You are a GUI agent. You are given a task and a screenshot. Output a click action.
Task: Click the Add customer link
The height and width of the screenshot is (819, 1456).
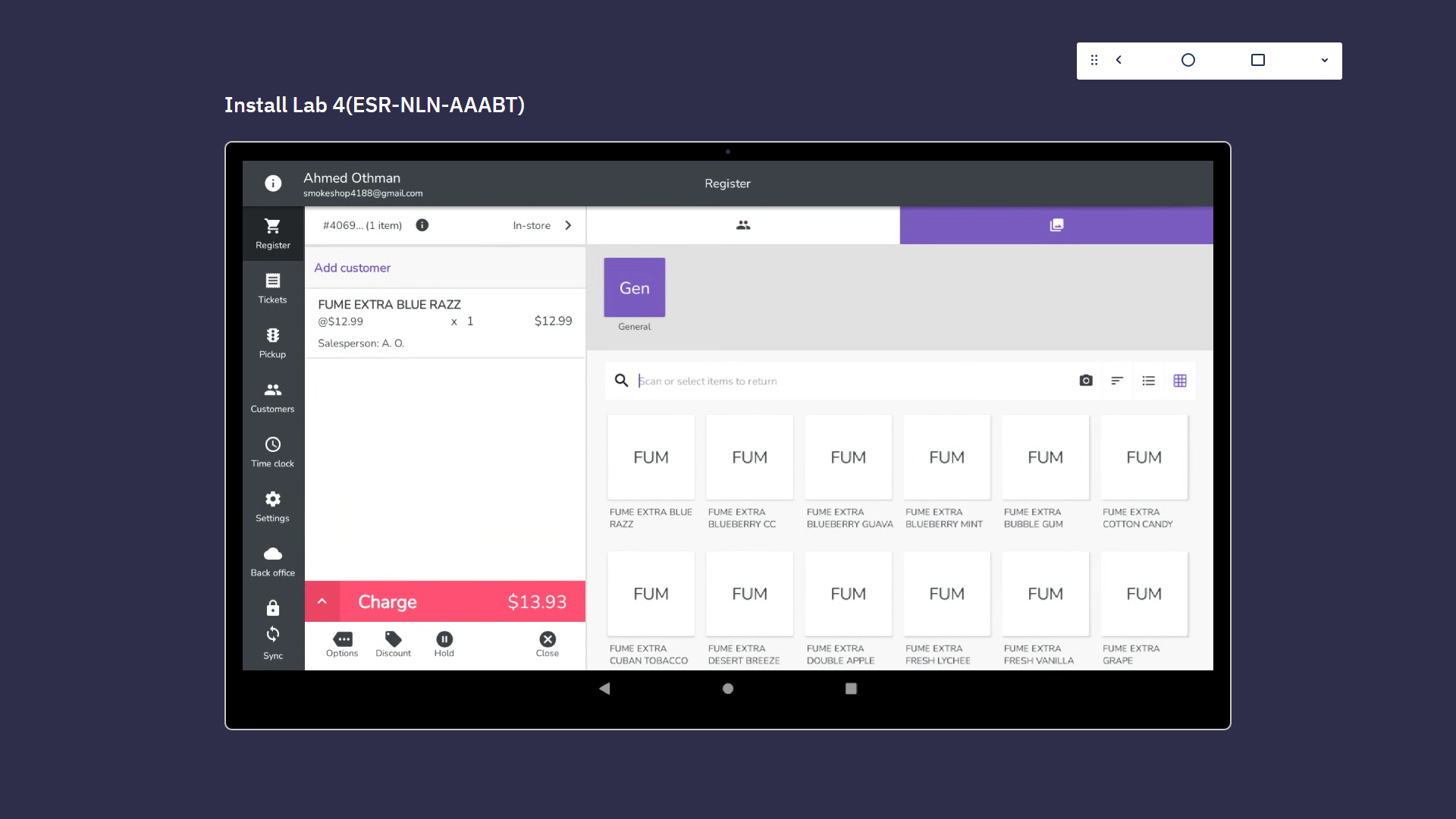[x=353, y=268]
